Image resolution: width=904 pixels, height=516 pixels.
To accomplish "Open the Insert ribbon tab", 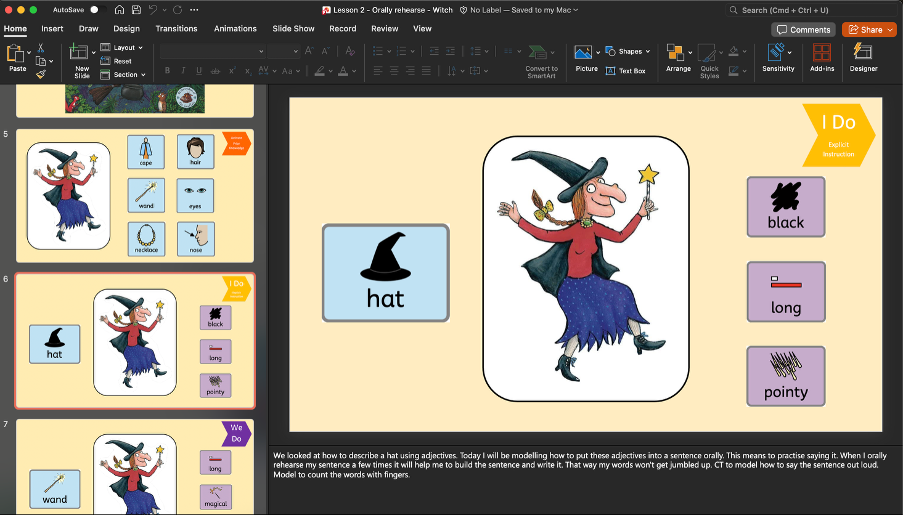I will coord(52,28).
